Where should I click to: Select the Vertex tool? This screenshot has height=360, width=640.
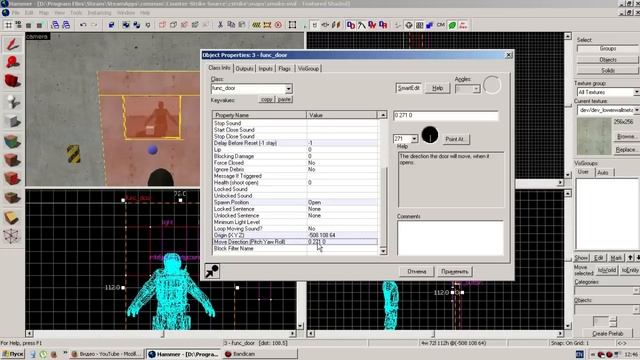tap(12, 236)
